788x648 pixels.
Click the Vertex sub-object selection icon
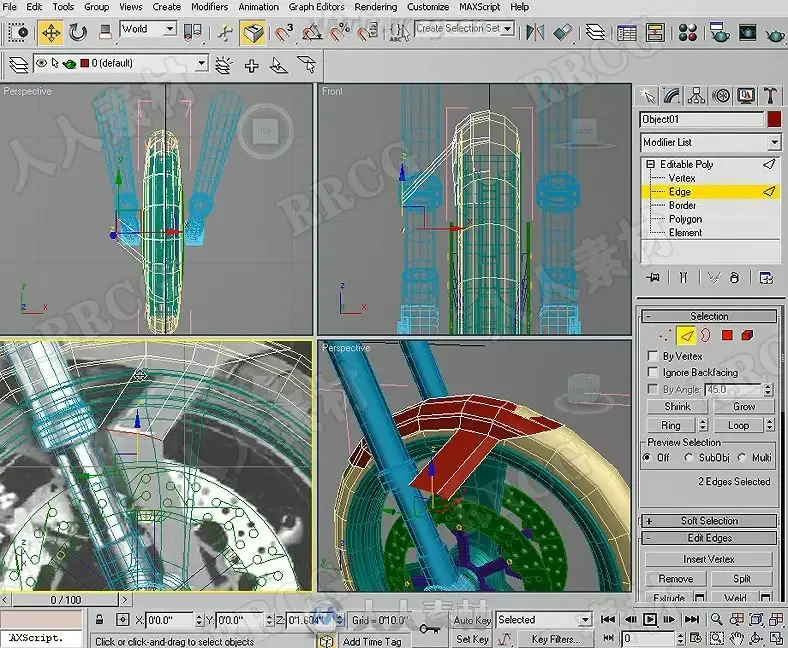[x=663, y=335]
